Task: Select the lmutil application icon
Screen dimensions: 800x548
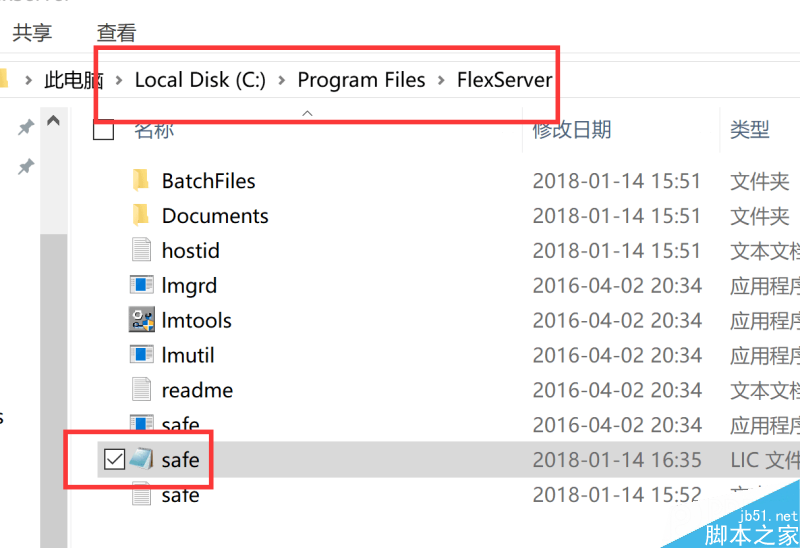Action: click(x=141, y=355)
